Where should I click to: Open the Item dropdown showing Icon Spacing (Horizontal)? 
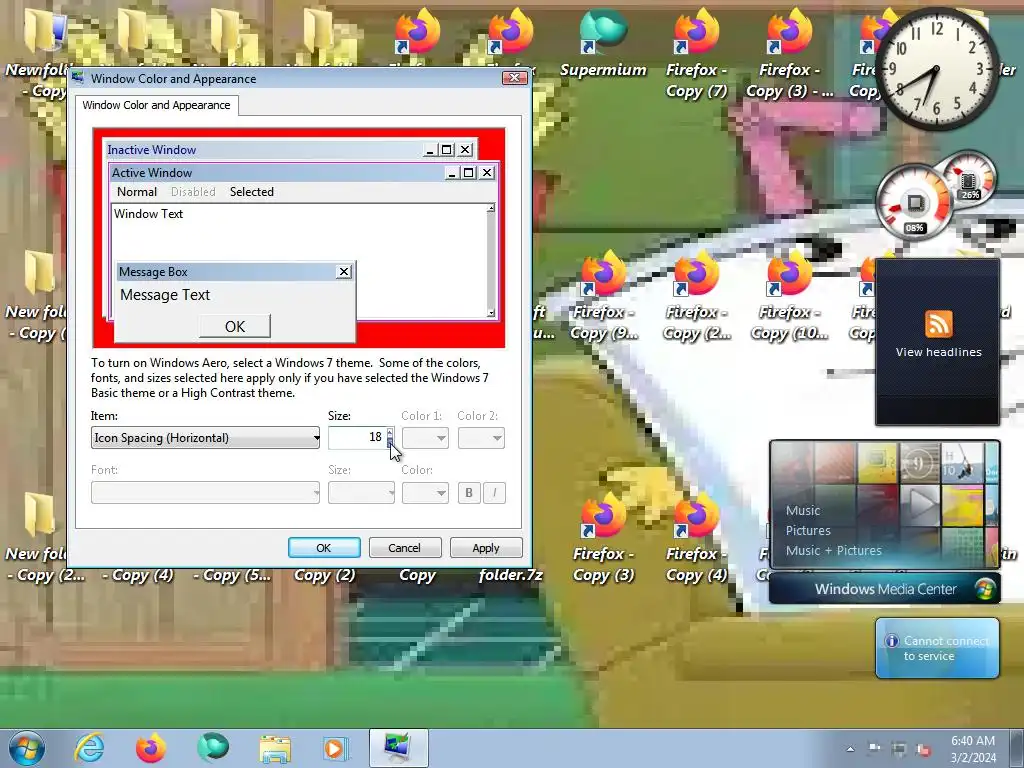[x=206, y=438]
